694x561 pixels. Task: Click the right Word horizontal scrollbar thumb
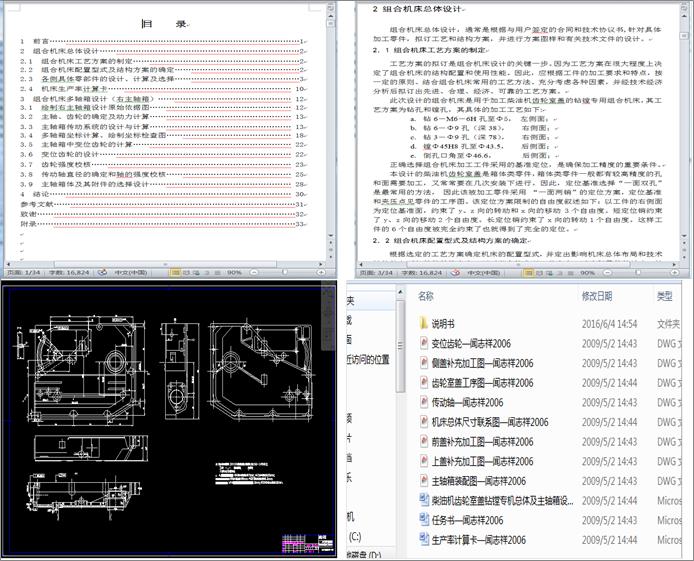pyautogui.click(x=519, y=265)
